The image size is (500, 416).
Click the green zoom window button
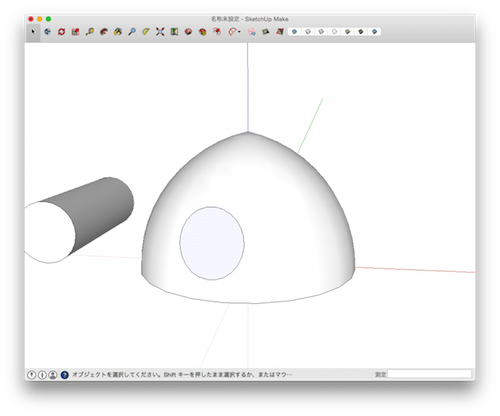coord(48,19)
